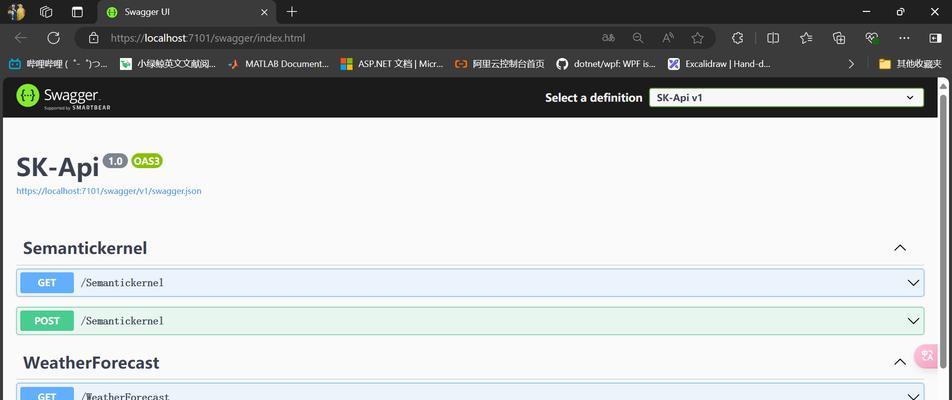This screenshot has width=952, height=400.
Task: Open the Collections icon
Action: point(839,38)
